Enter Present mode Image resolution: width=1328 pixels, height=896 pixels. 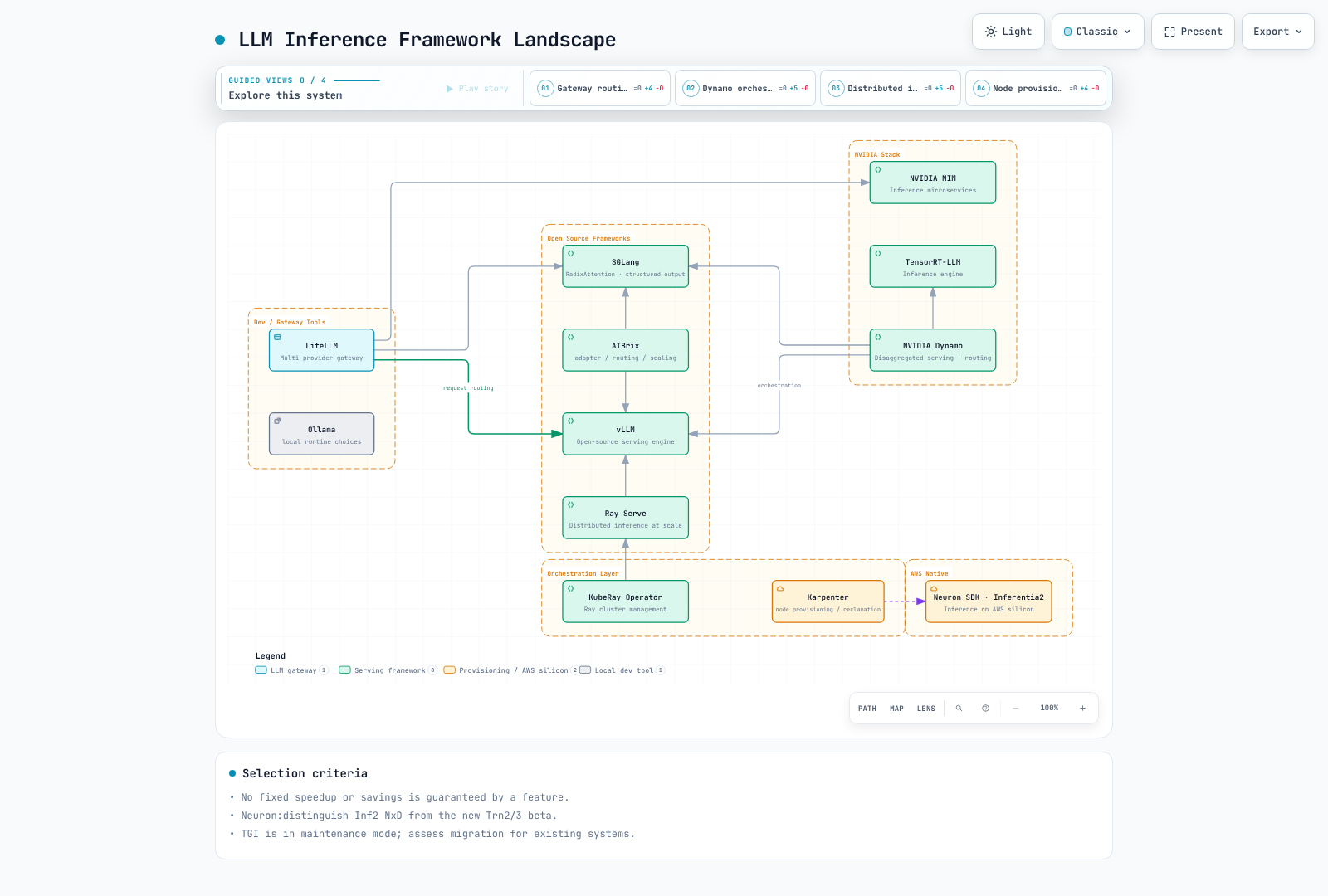click(x=1193, y=32)
